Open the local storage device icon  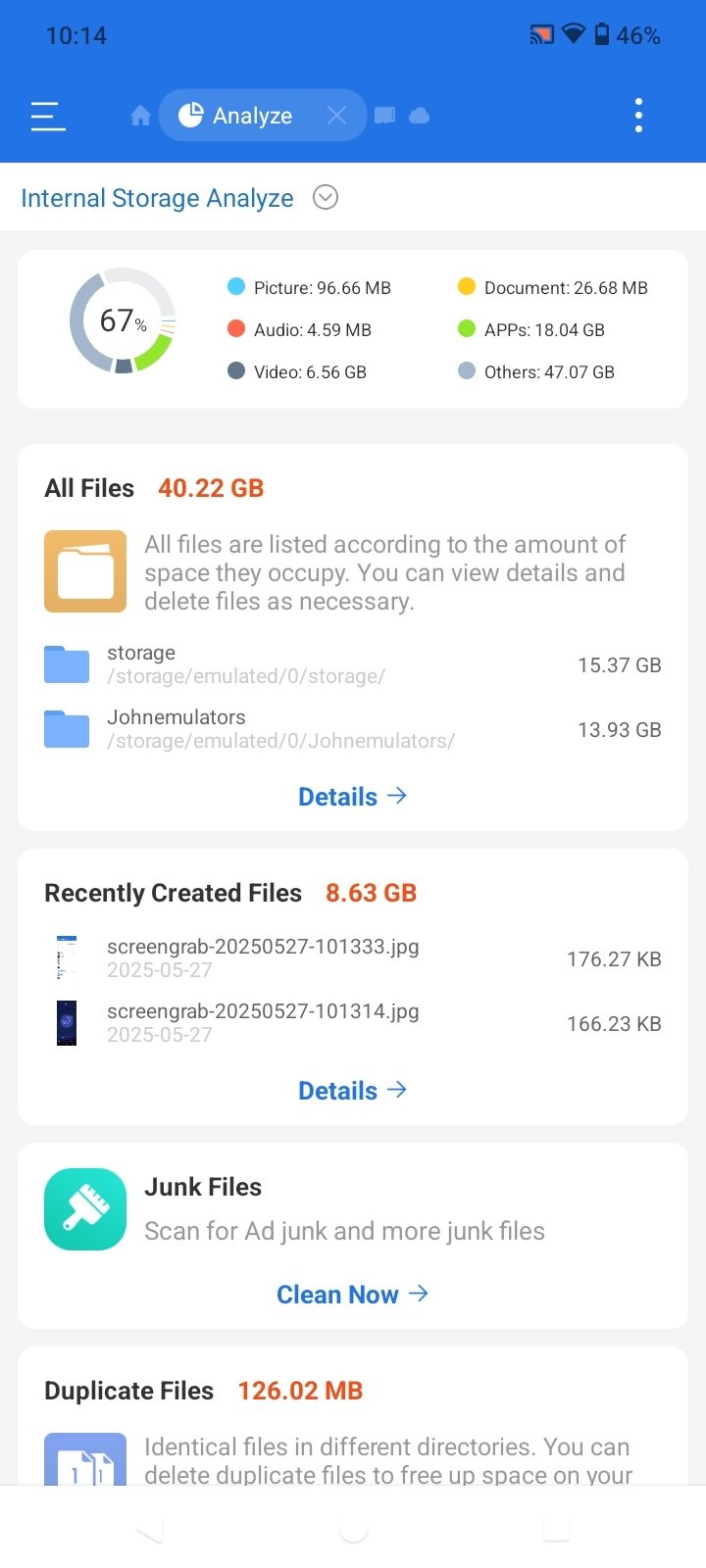[x=385, y=116]
